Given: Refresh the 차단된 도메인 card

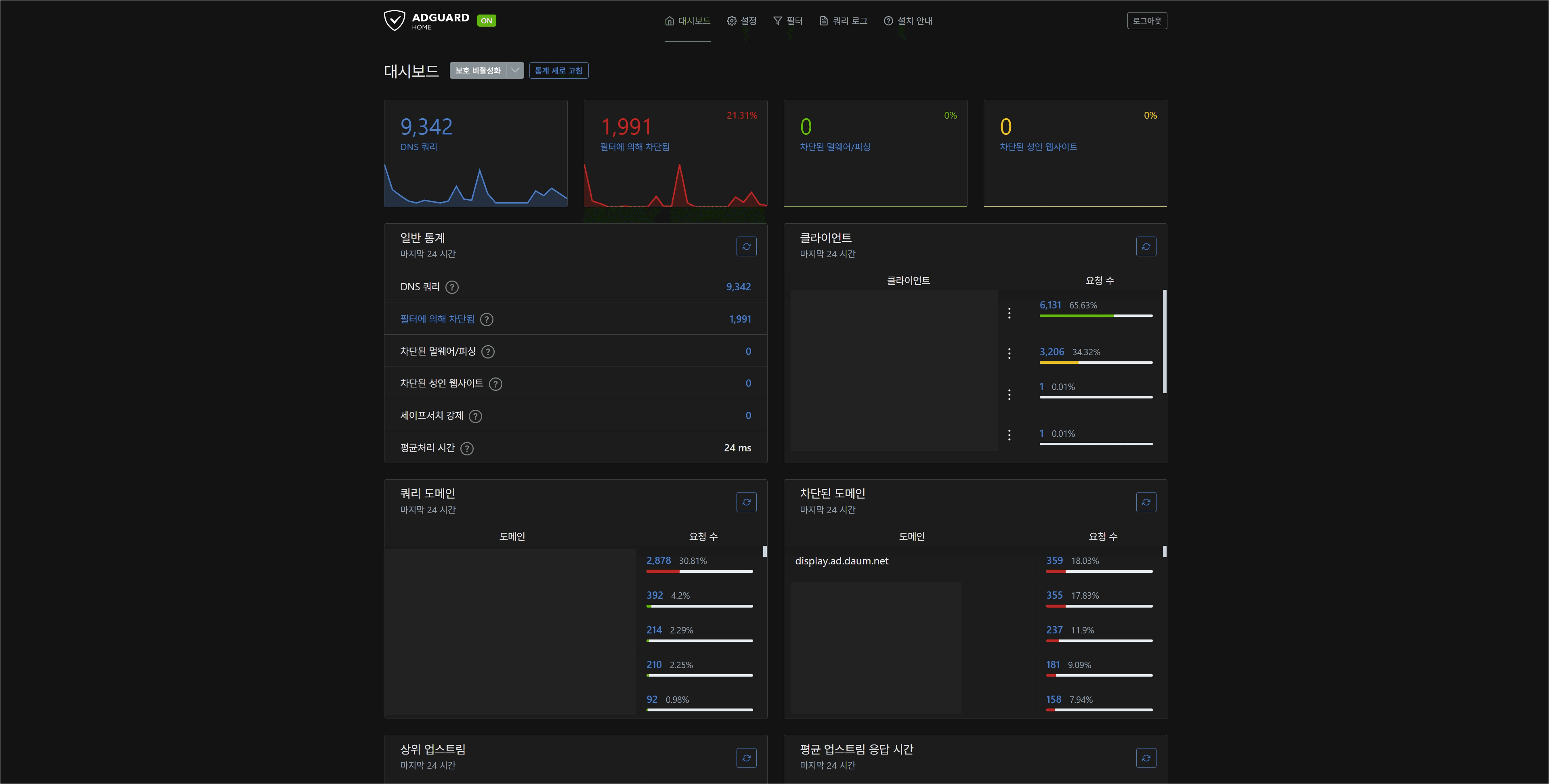Looking at the screenshot, I should pos(1146,502).
